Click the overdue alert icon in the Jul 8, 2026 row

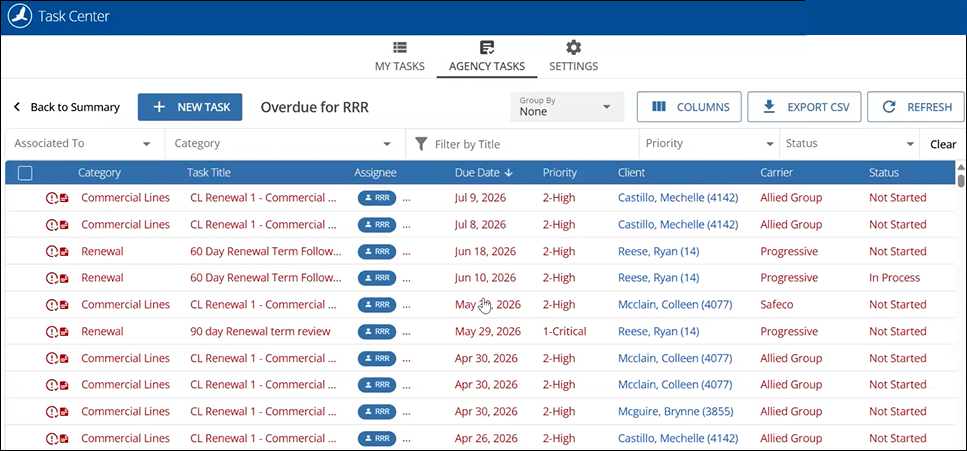point(52,225)
